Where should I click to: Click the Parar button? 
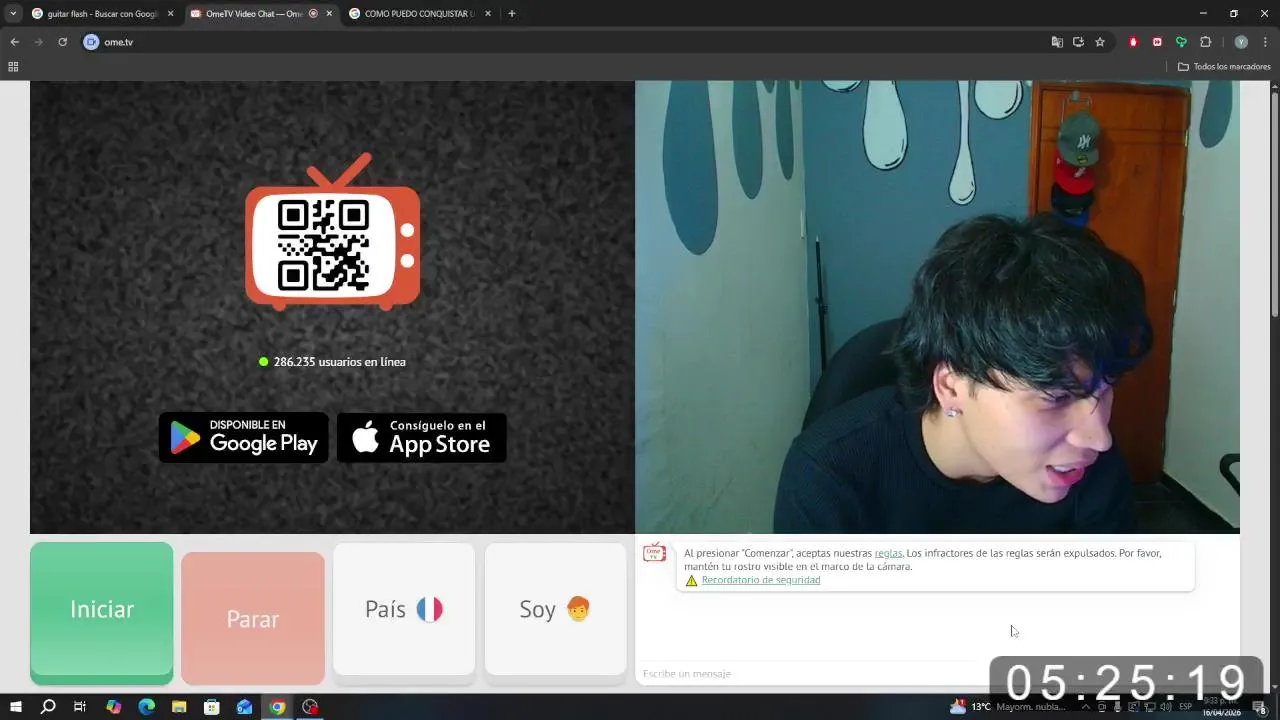pyautogui.click(x=253, y=619)
